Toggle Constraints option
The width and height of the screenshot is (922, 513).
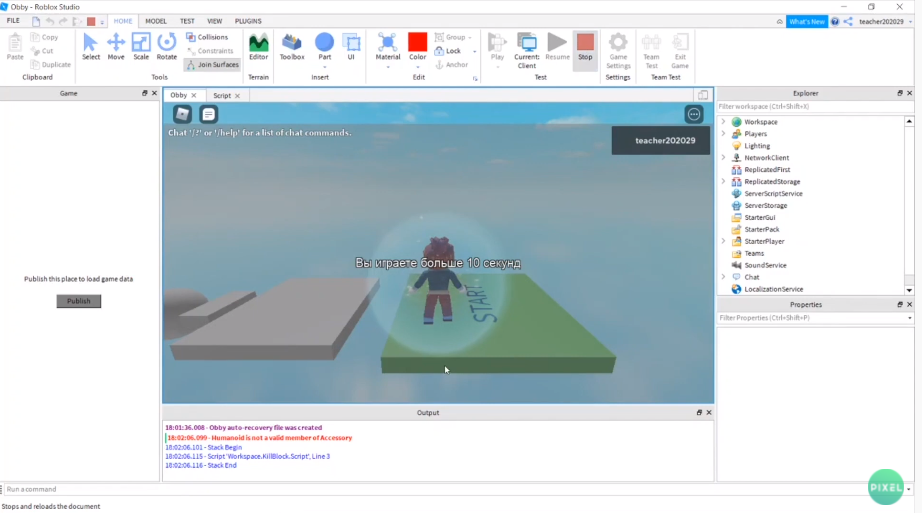(x=210, y=51)
